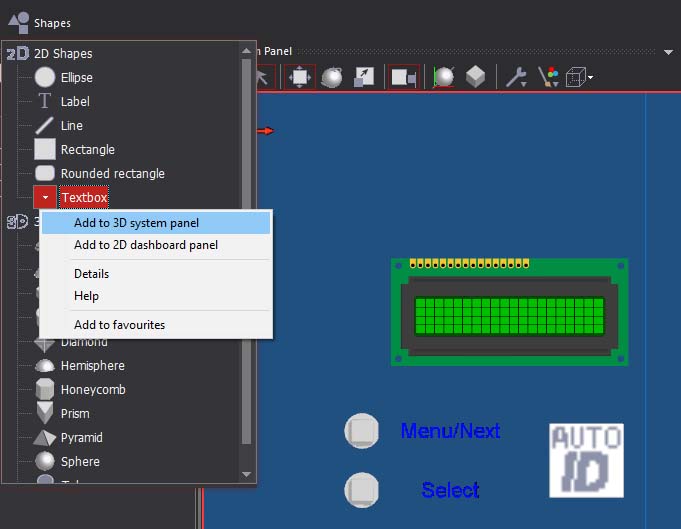The image size is (681, 529).
Task: Click the shapes list scrollbar thumb
Action: (246, 252)
